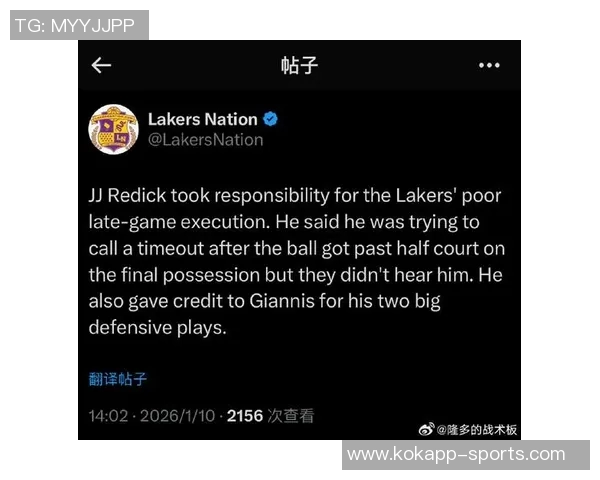Open the Lakers Nation display name
The image size is (600, 480).
pos(202,119)
